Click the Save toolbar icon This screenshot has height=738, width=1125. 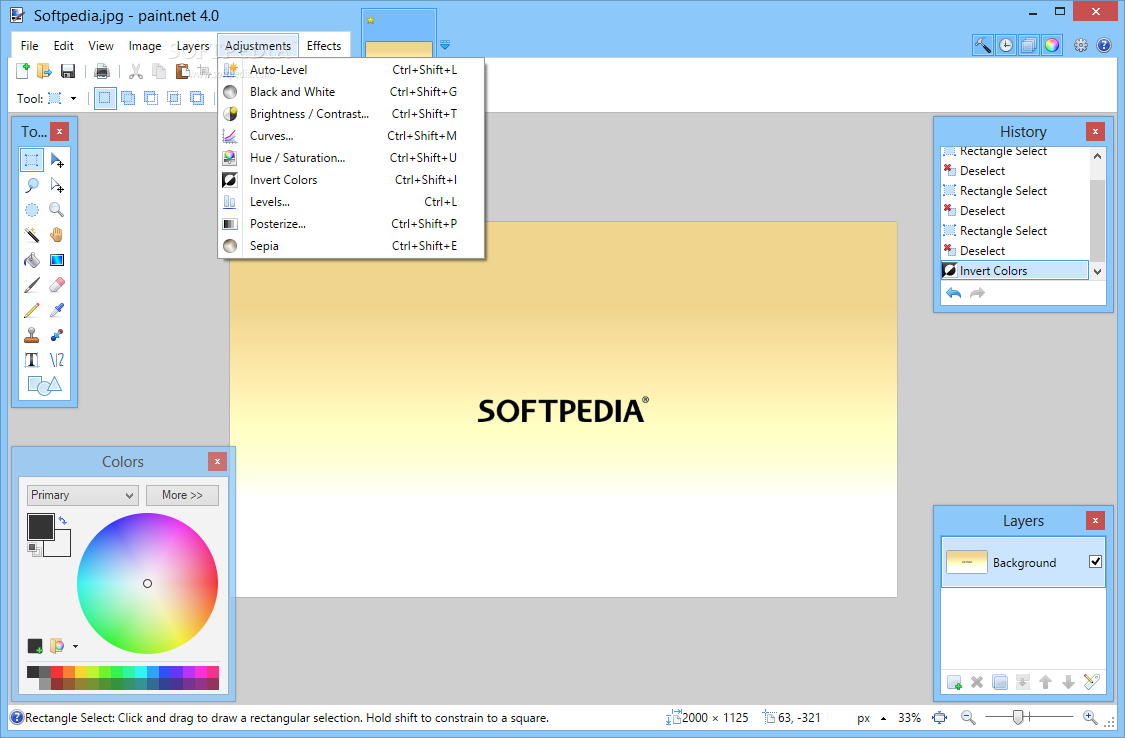tap(68, 70)
